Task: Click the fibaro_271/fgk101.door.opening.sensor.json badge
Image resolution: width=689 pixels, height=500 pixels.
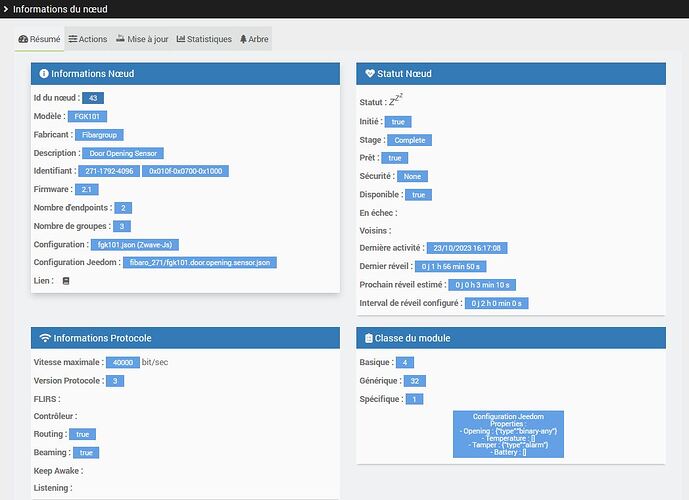Action: click(x=200, y=263)
